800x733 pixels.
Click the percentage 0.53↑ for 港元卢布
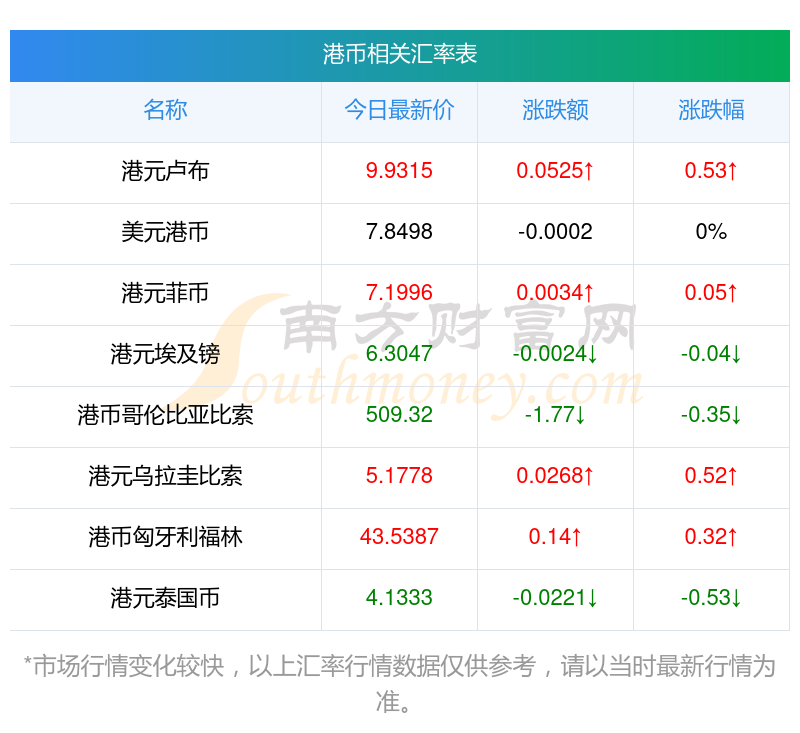711,170
